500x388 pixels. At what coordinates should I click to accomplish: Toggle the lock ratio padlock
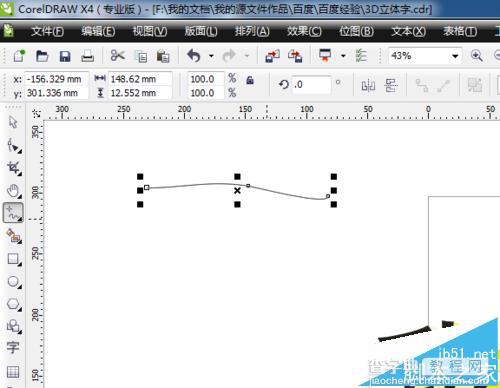[x=250, y=80]
